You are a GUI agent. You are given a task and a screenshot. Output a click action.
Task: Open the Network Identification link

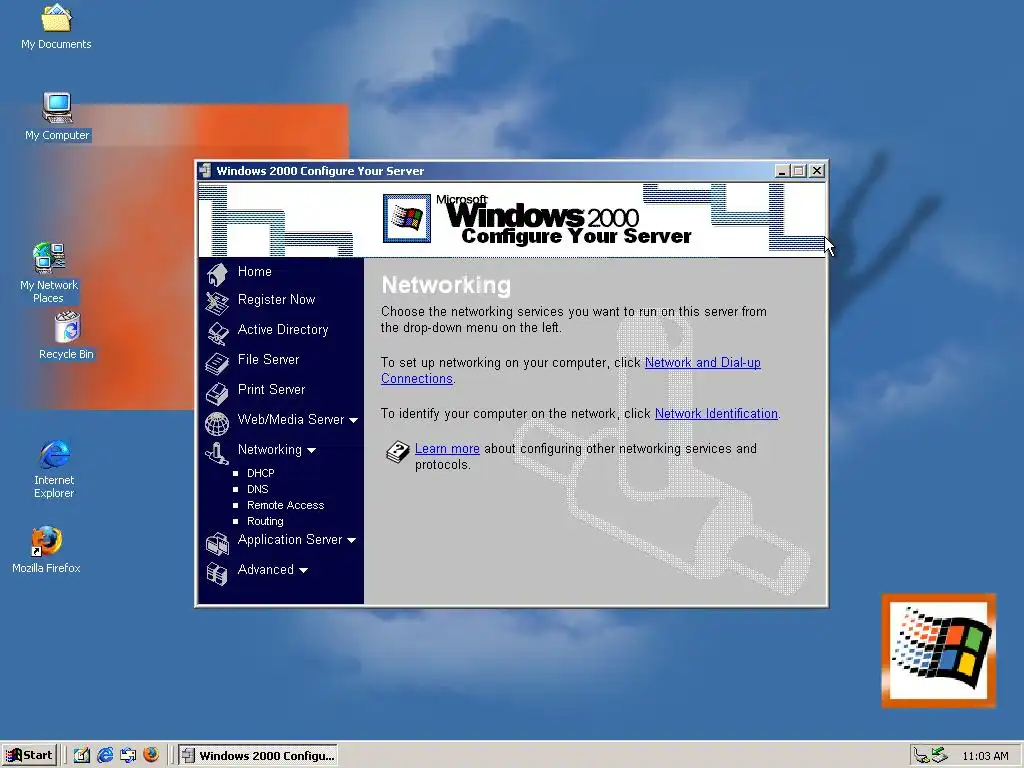(x=716, y=414)
